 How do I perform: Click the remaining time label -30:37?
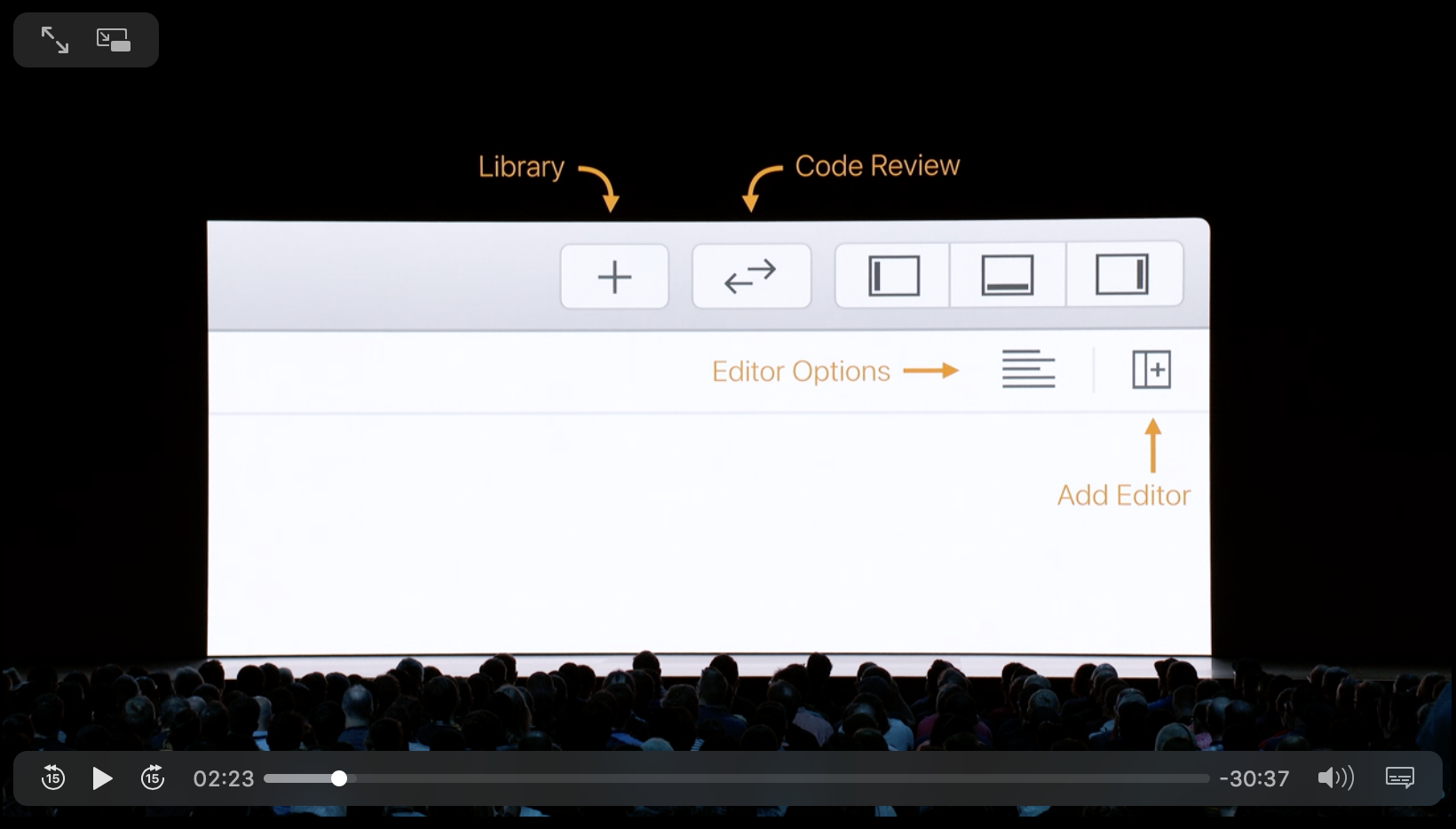pos(1254,778)
